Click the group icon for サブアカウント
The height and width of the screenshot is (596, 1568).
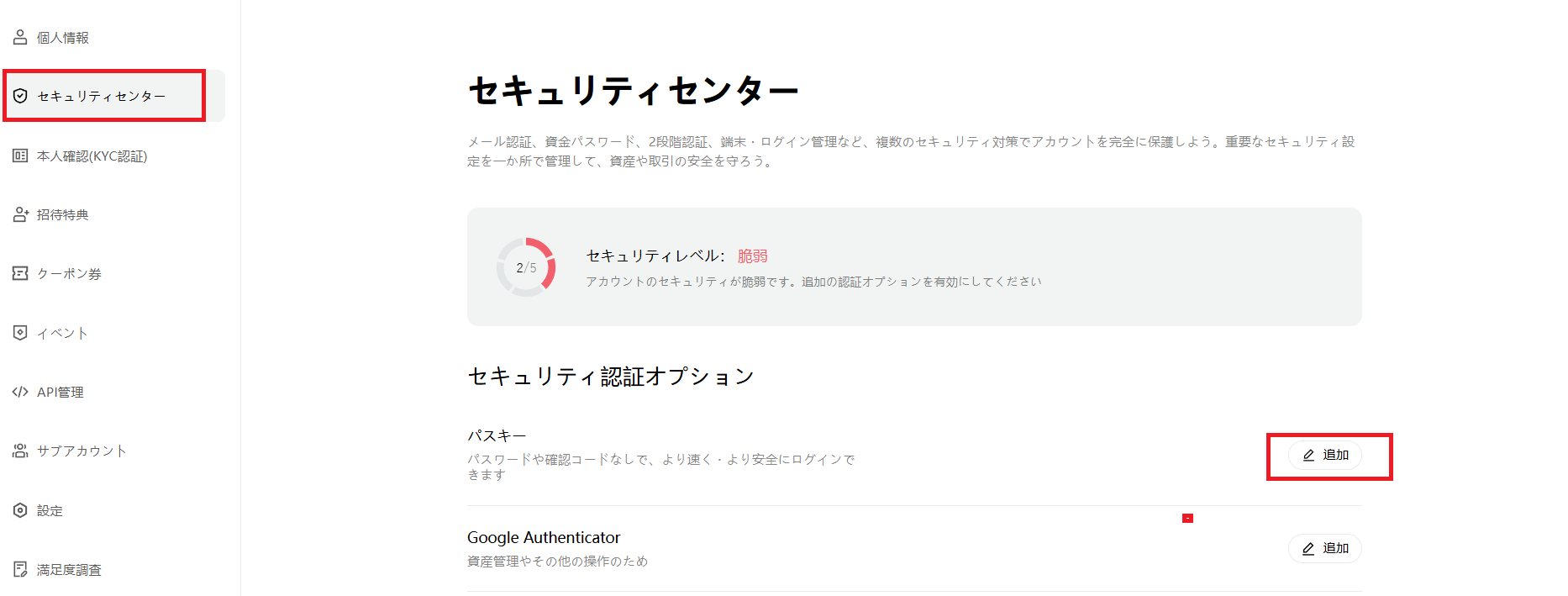pyautogui.click(x=20, y=451)
